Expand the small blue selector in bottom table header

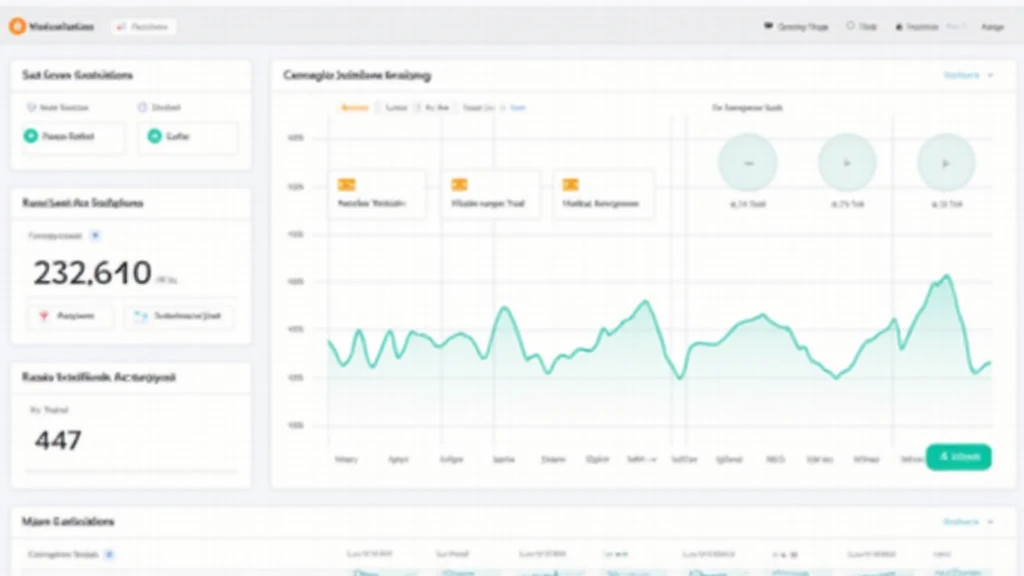click(x=109, y=553)
